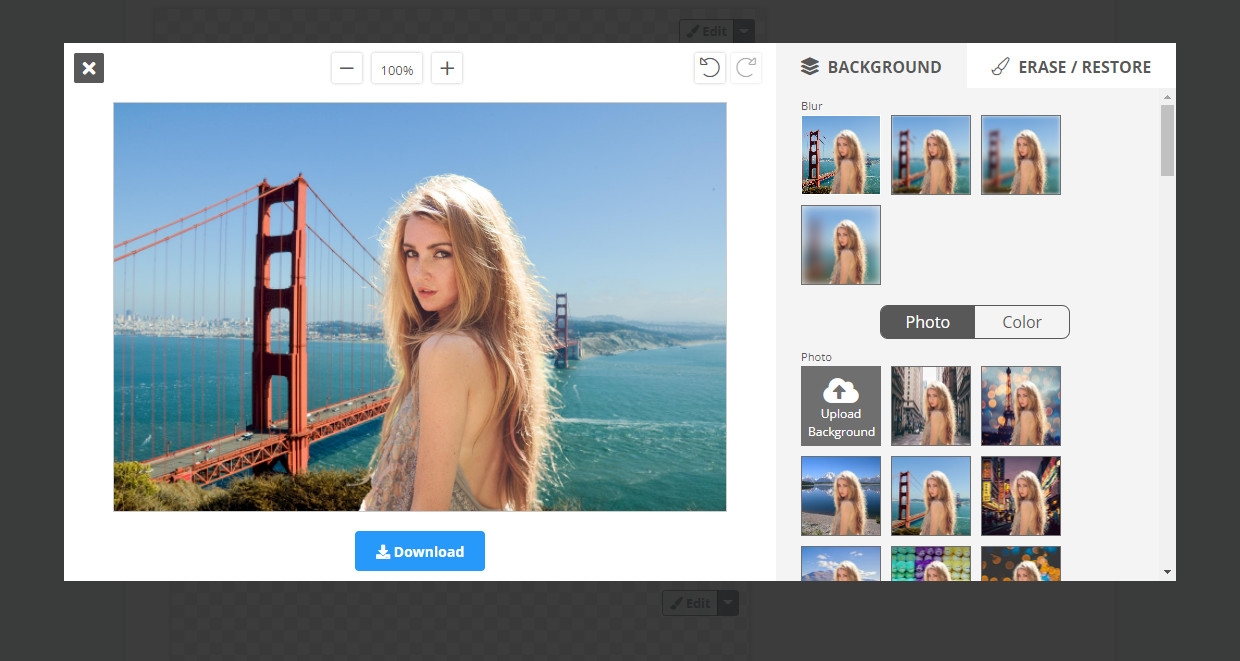
Task: Apply the Eiffel Tower bokeh background
Action: point(1021,406)
